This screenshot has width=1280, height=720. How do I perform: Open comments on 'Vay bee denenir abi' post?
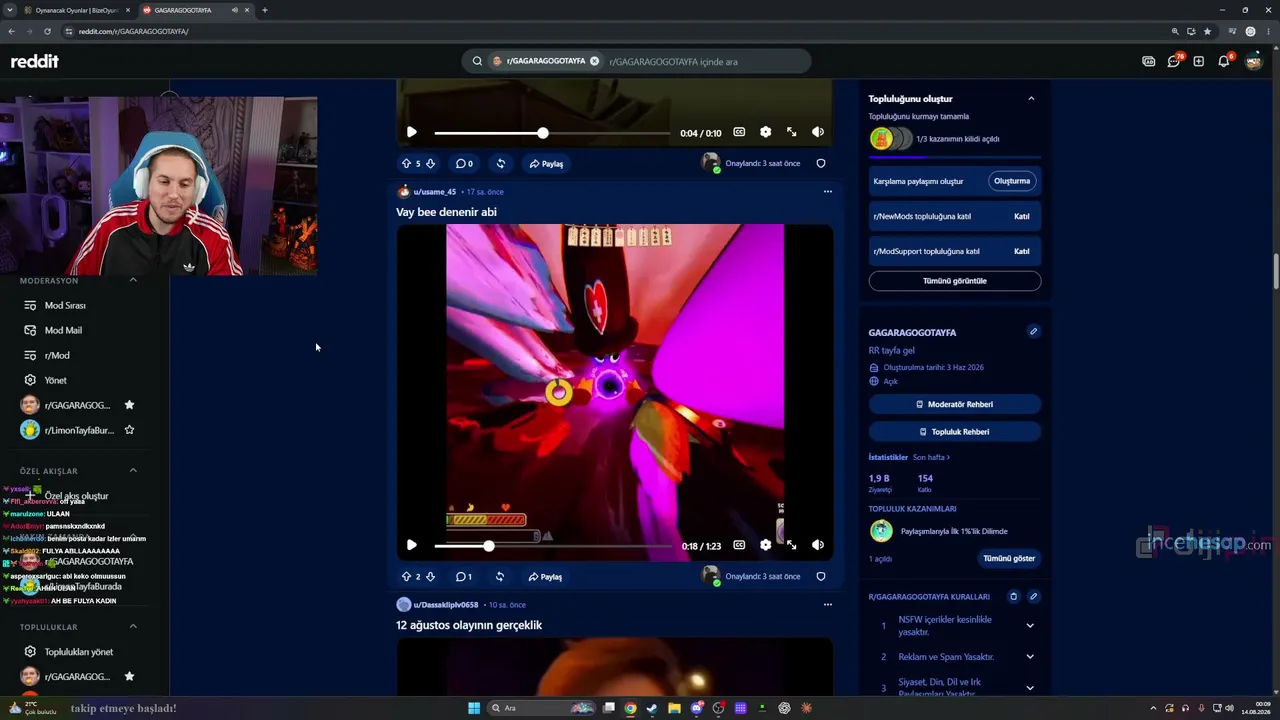tap(463, 577)
